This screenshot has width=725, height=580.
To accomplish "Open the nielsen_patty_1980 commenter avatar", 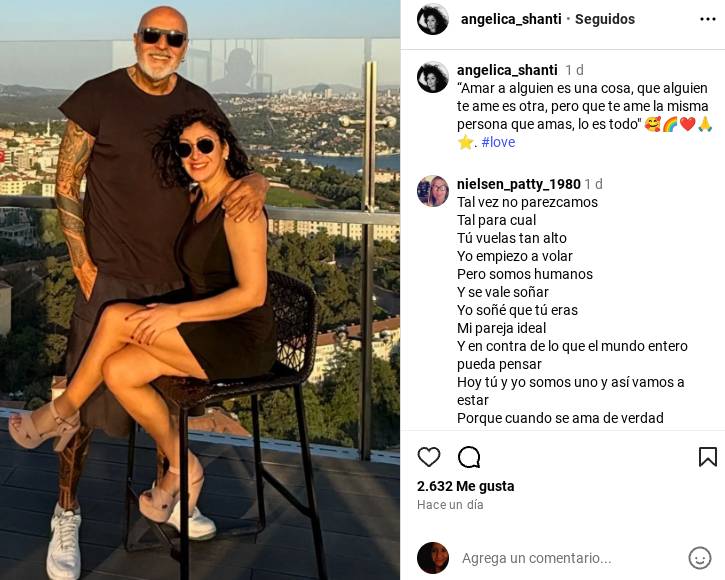I will [x=432, y=191].
